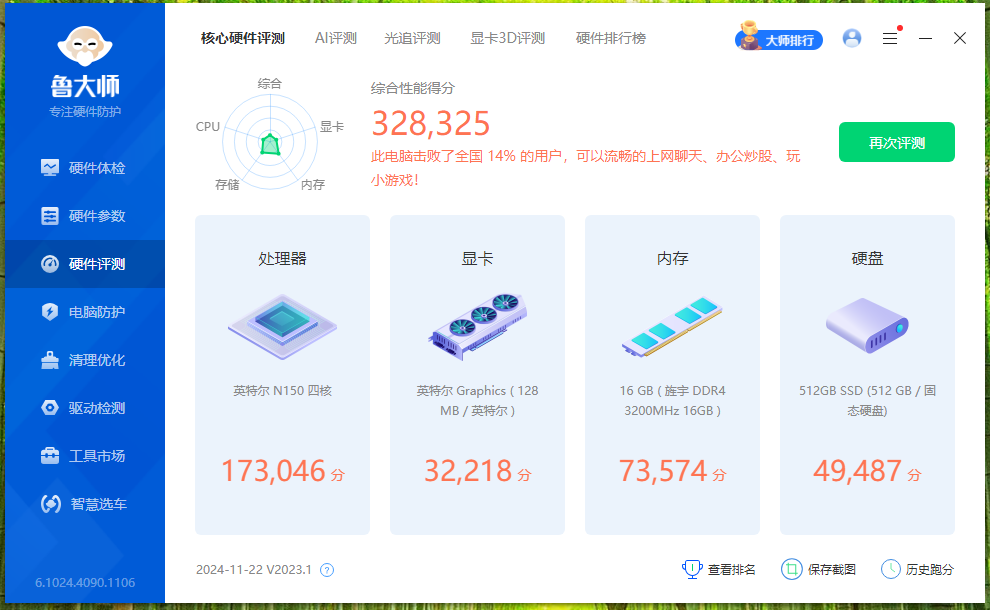Screen dimensions: 990x610
Task: Switch to the 核心硬件评测 tab
Action: pyautogui.click(x=242, y=39)
